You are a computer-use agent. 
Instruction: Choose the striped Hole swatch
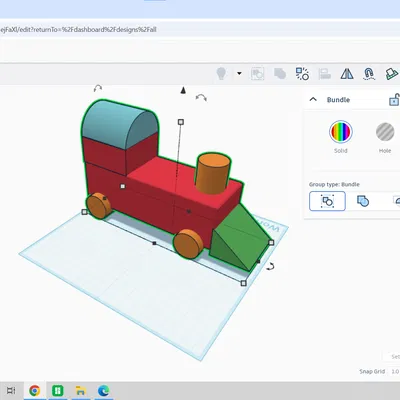[385, 132]
